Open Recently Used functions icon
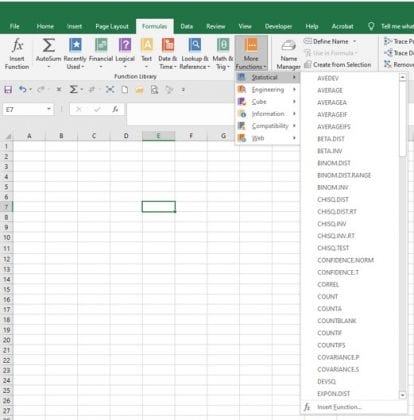This screenshot has height=420, width=414. pos(75,45)
